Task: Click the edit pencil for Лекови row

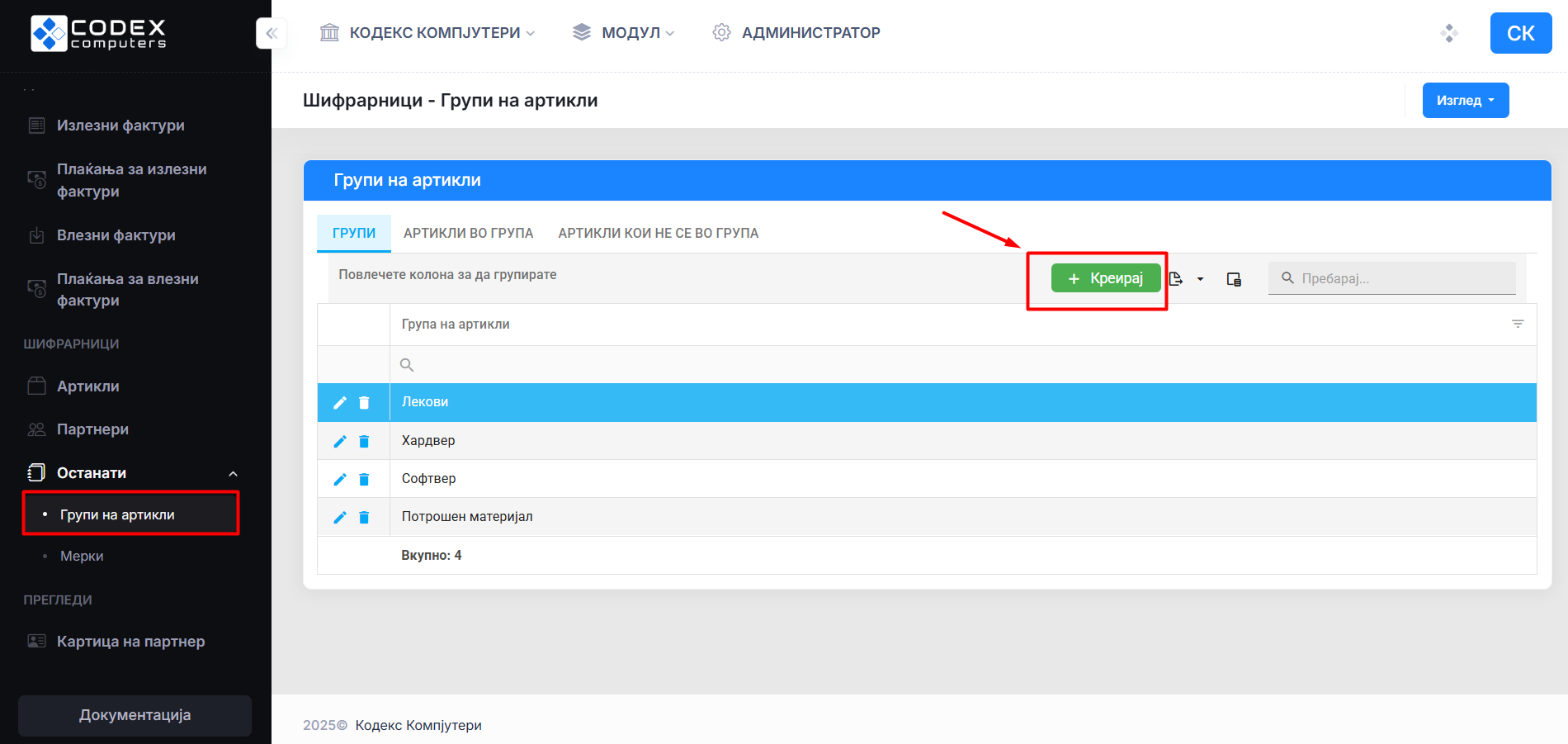Action: (339, 403)
